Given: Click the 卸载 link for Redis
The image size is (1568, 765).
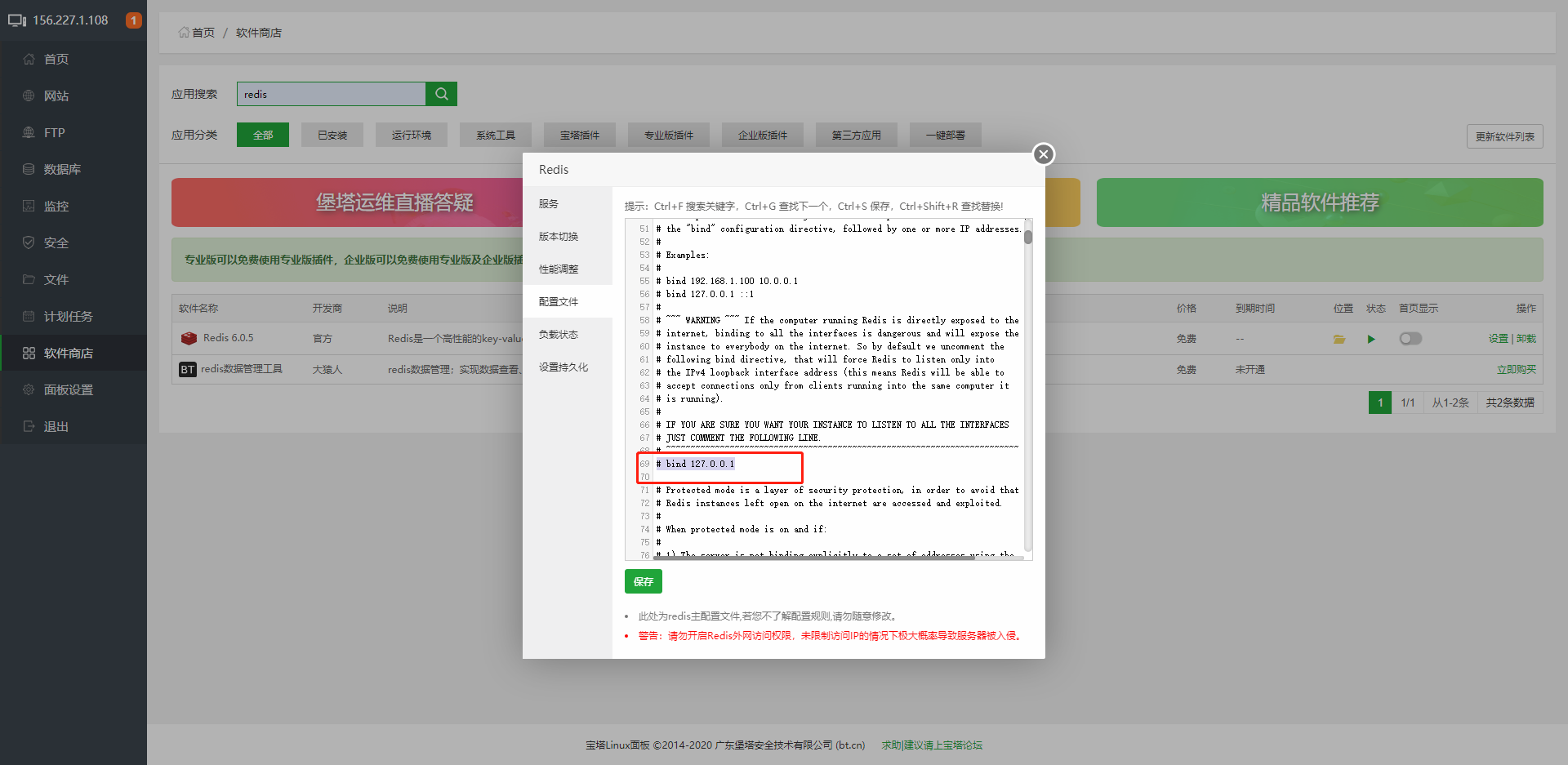Looking at the screenshot, I should [1526, 339].
